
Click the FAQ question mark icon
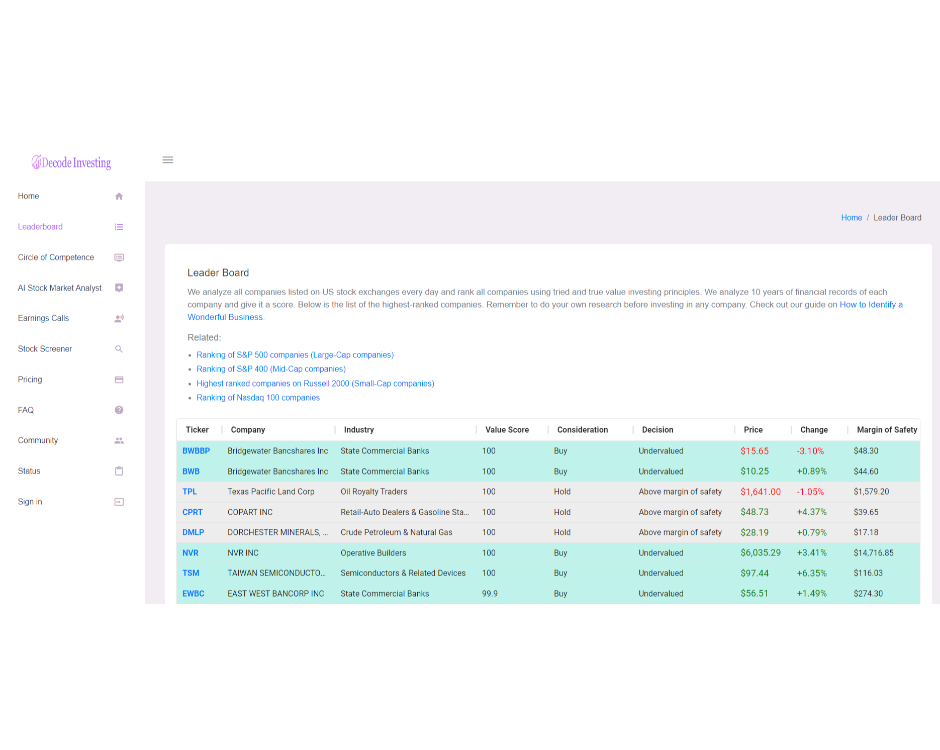119,410
